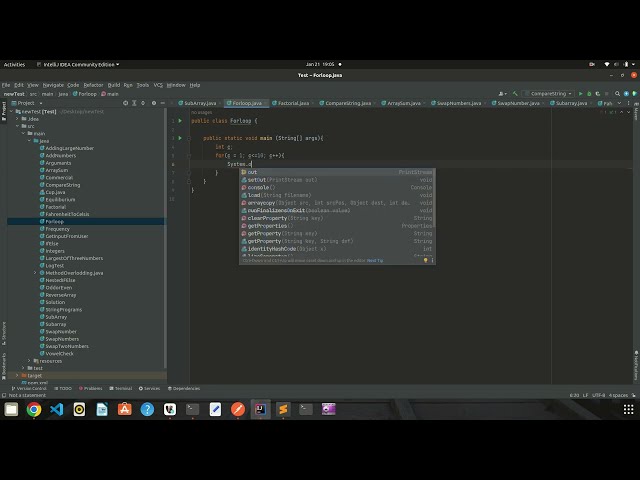This screenshot has height=480, width=640.
Task: Click IDE updates icon in top toolbar
Action: click(626, 93)
